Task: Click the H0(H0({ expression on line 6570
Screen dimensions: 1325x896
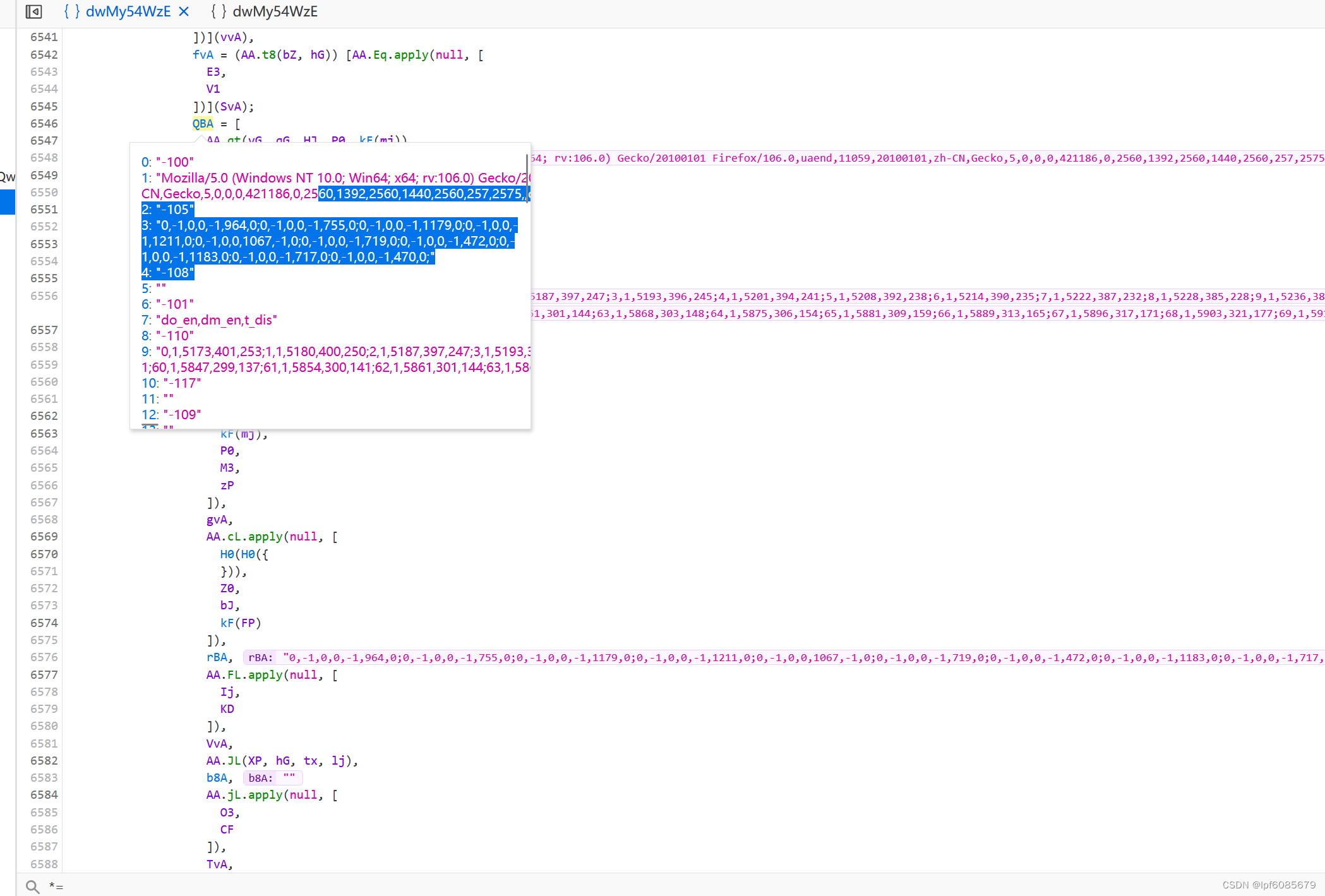Action: tap(244, 554)
